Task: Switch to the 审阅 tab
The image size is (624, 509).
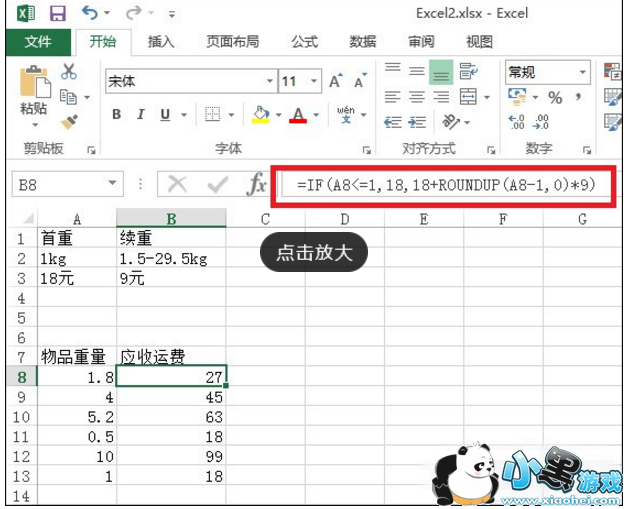Action: tap(421, 42)
